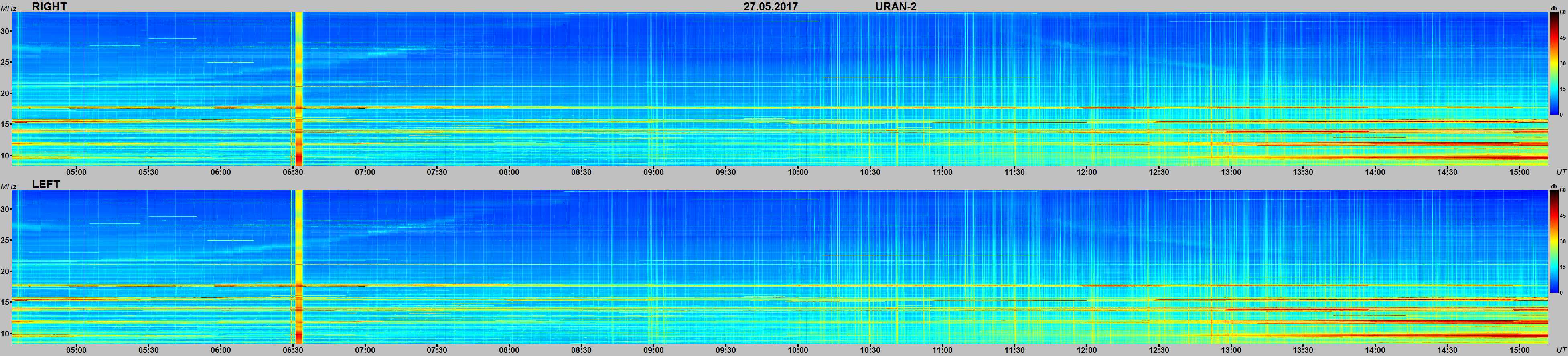
Task: Click the 14:30 time tick under the LEFT panel
Action: point(1448,350)
